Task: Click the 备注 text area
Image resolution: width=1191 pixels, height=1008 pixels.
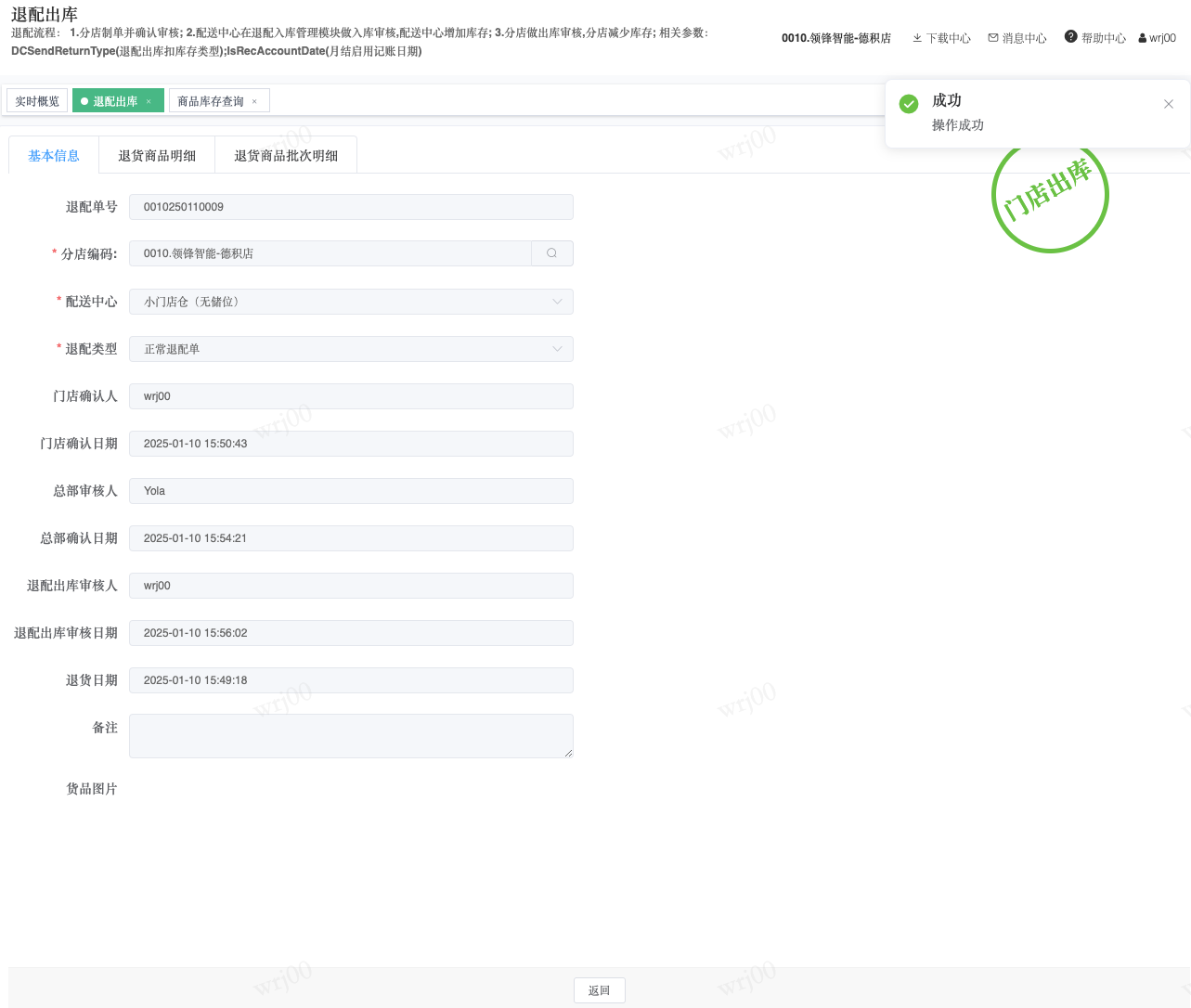Action: [351, 736]
